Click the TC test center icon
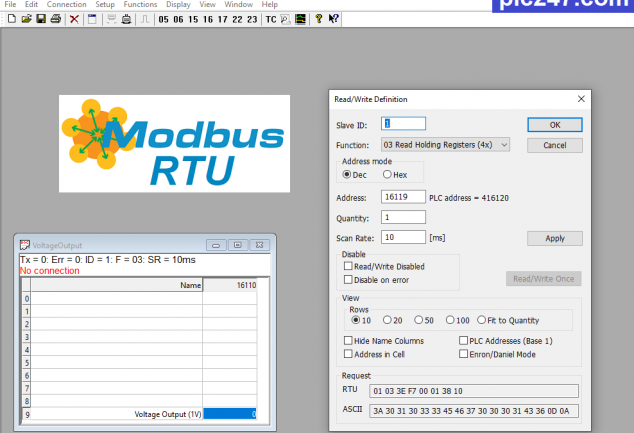The height and width of the screenshot is (433, 634). click(271, 19)
